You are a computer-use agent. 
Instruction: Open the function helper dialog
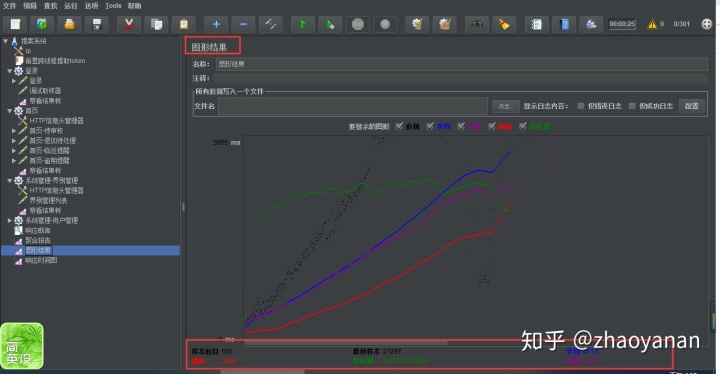536,24
